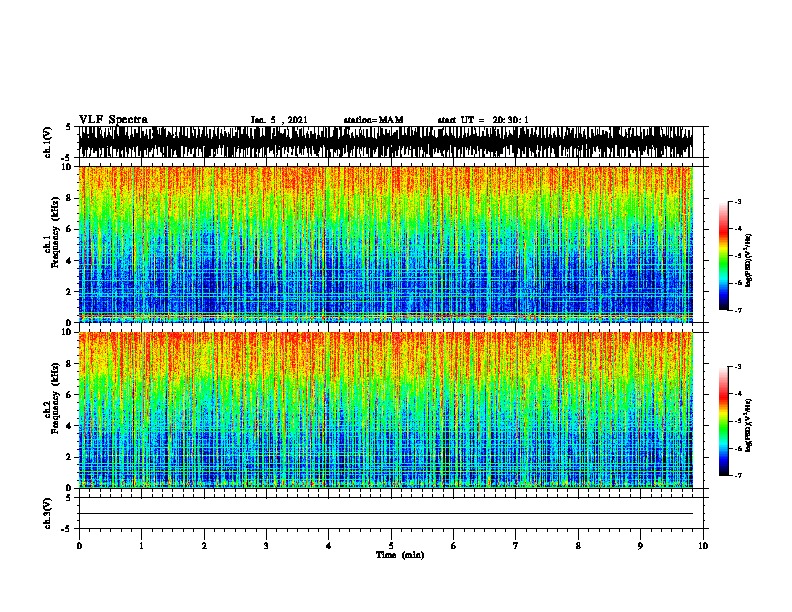This screenshot has width=792, height=612.
Task: Click the ch.1 spectrogram color bar
Action: click(x=724, y=256)
